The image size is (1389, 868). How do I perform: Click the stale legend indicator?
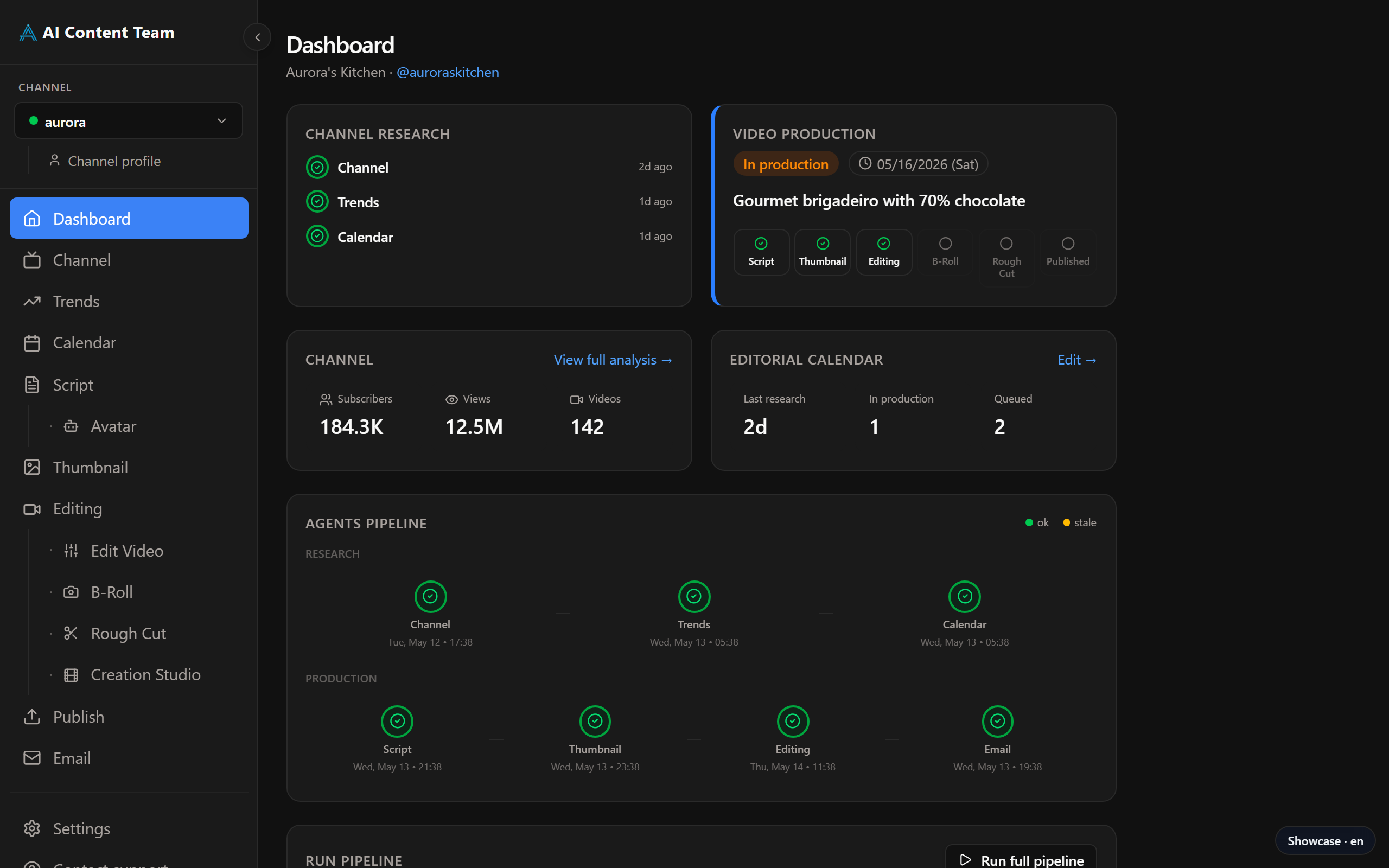(1079, 522)
